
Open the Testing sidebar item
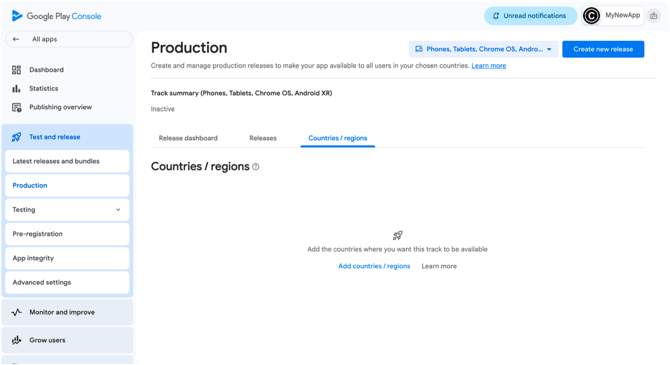[68, 210]
